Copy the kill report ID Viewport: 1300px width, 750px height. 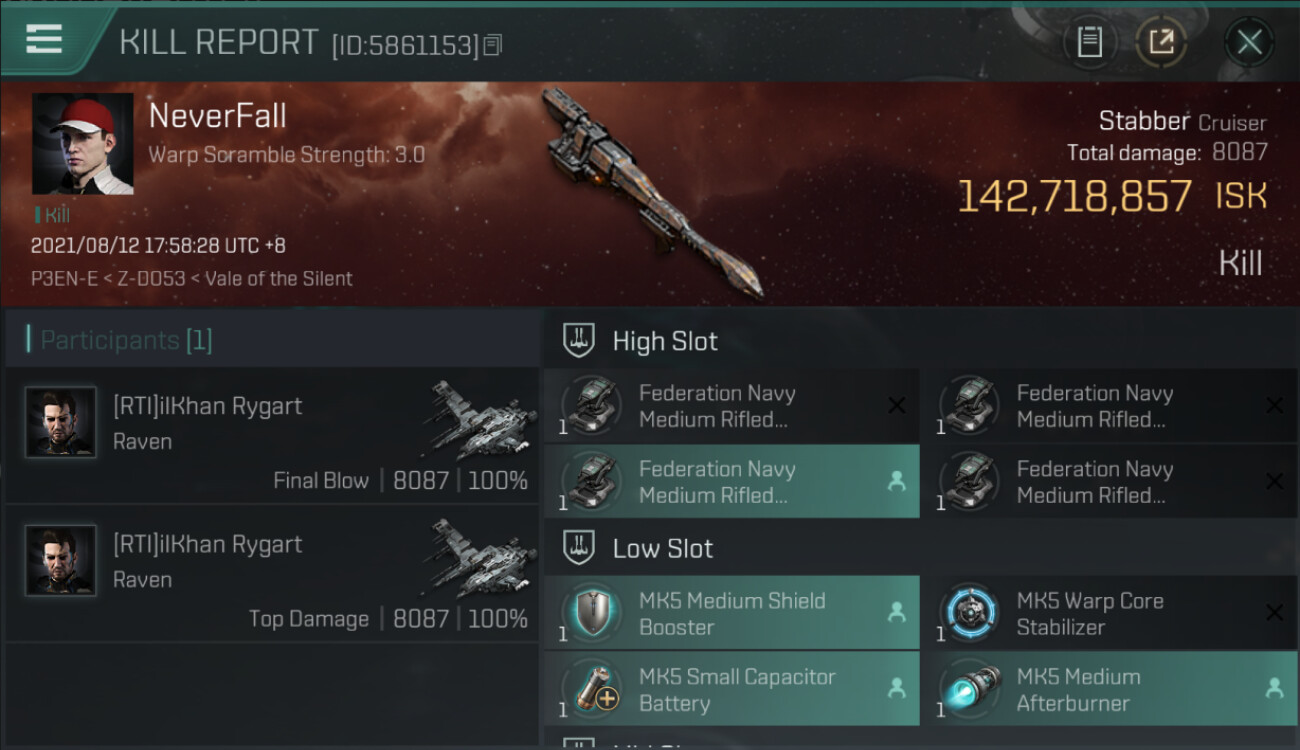pos(492,45)
